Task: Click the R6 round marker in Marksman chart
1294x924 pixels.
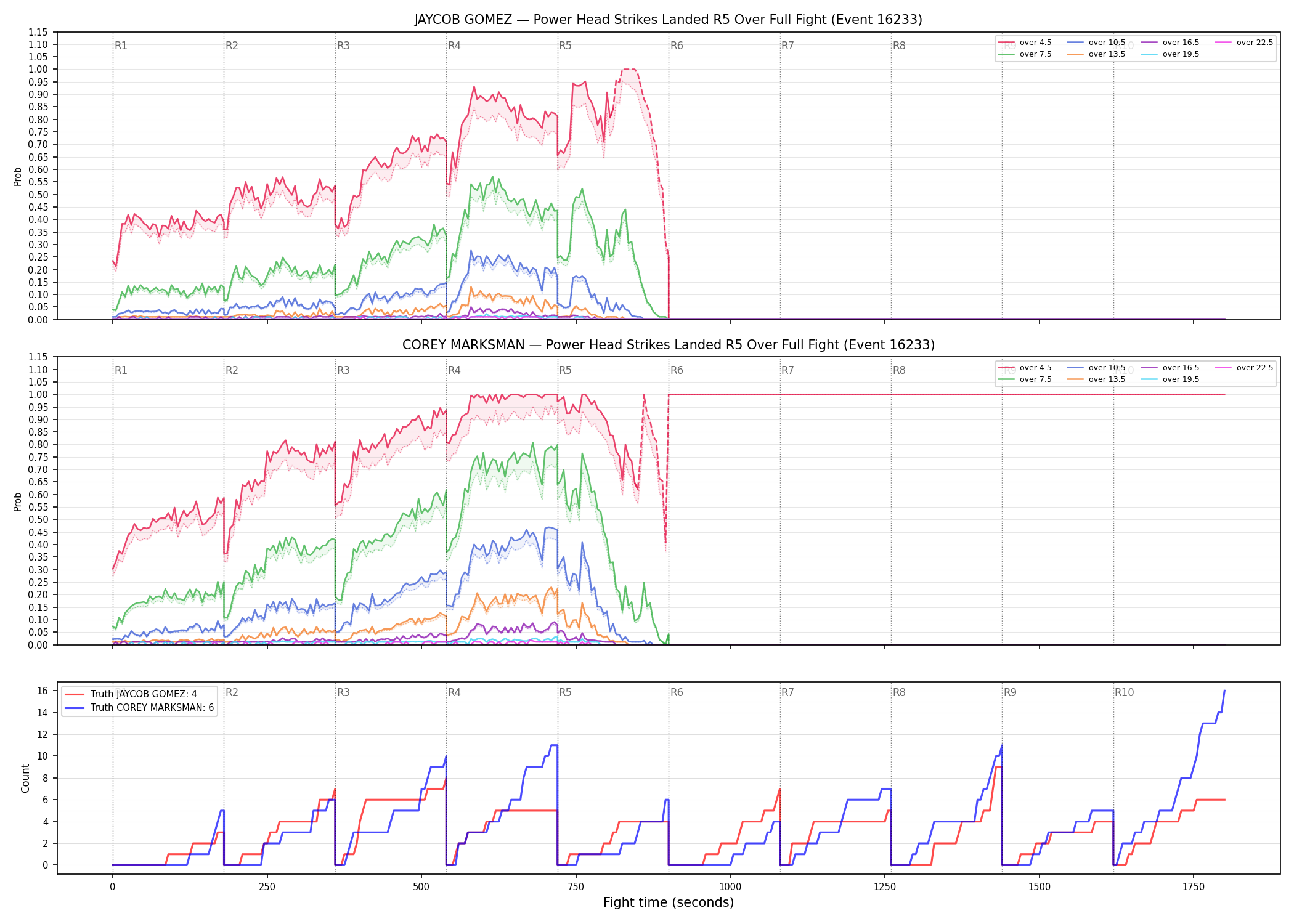Action: click(677, 370)
